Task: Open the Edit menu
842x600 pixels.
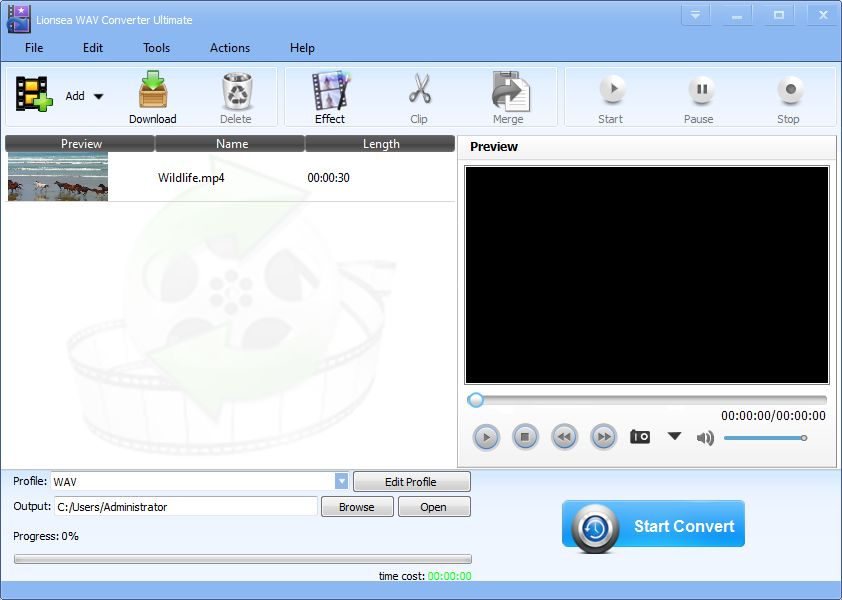Action: [x=93, y=48]
